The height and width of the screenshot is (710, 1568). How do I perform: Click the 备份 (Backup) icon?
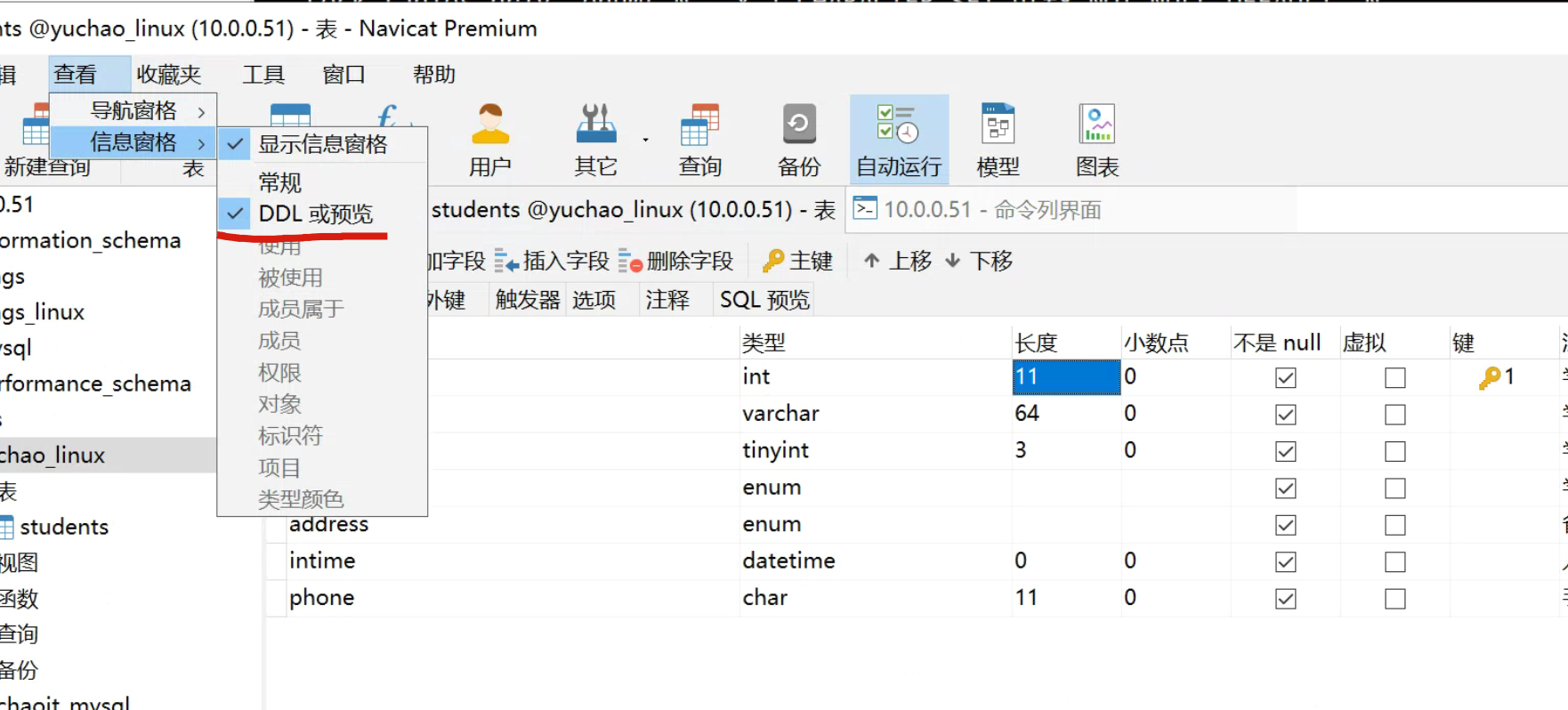pyautogui.click(x=798, y=140)
